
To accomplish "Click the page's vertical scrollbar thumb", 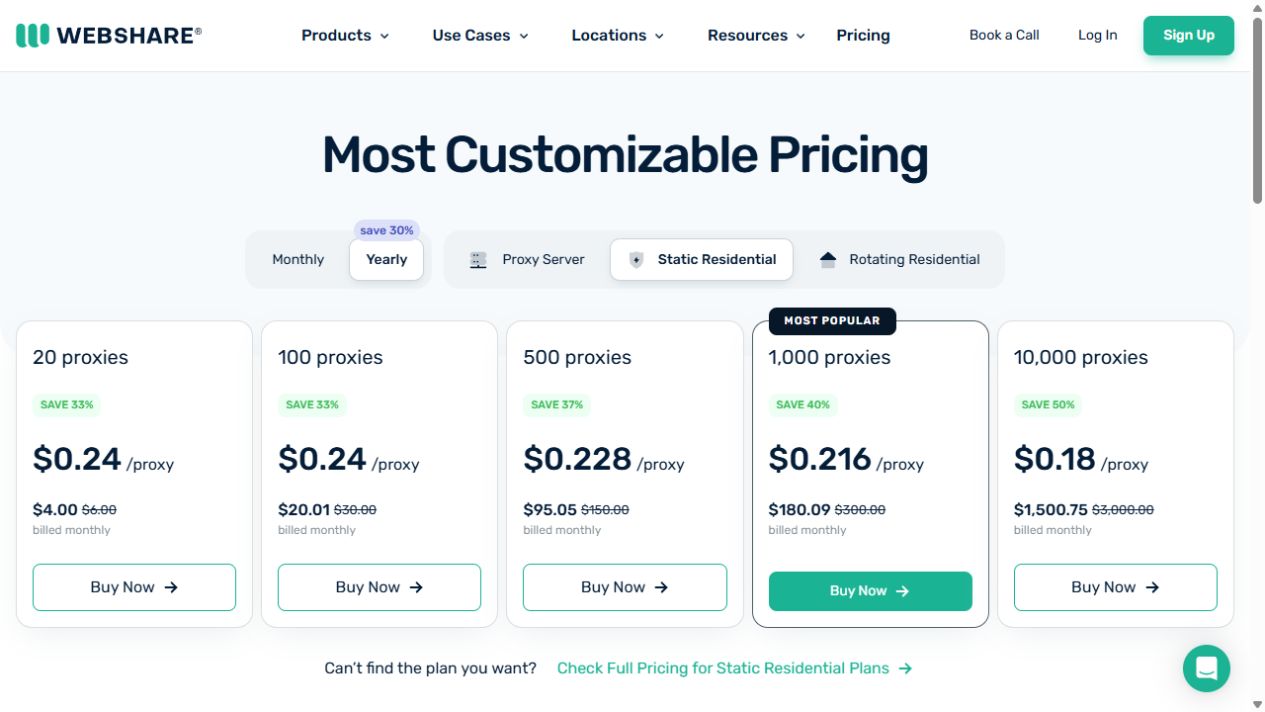I will 1257,110.
